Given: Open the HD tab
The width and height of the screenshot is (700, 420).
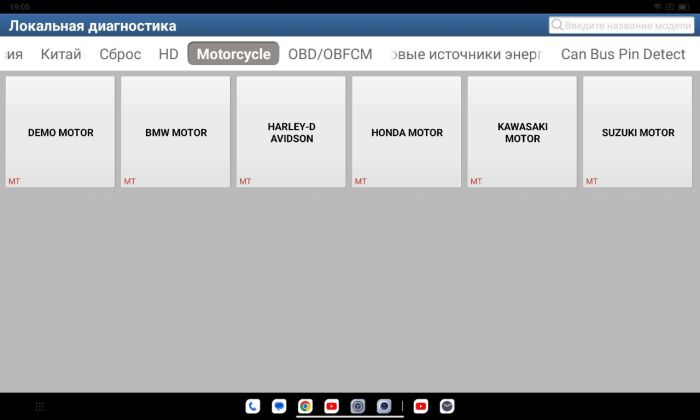Looking at the screenshot, I should pyautogui.click(x=168, y=54).
